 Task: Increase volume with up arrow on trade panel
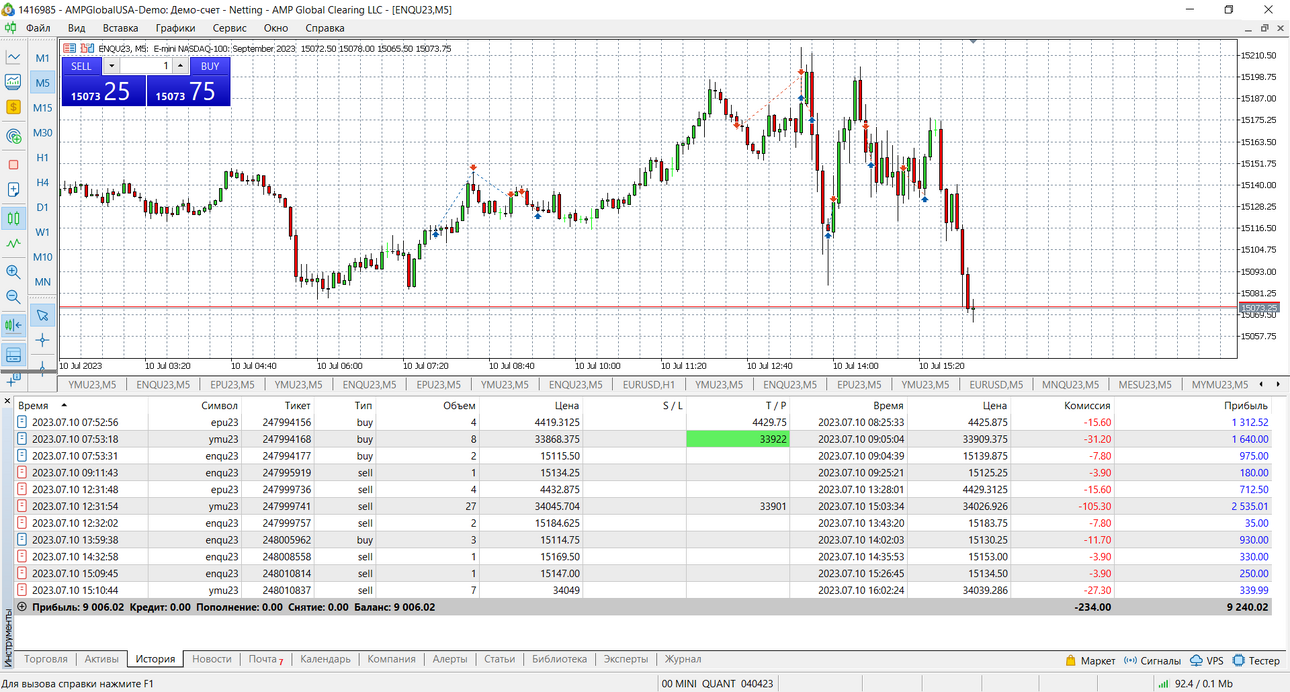pyautogui.click(x=180, y=66)
